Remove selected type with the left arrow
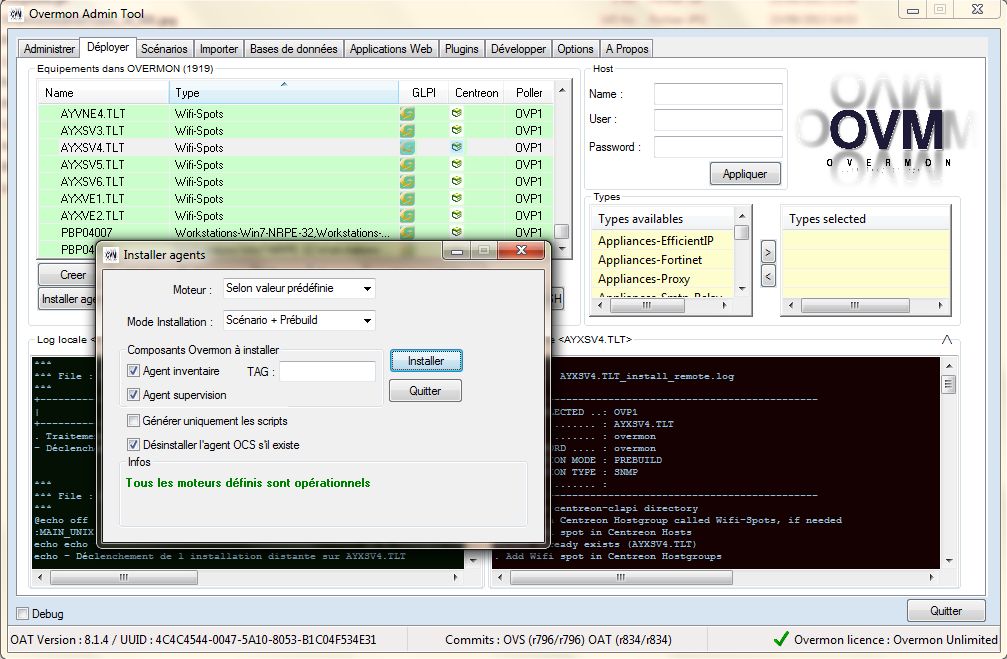The width and height of the screenshot is (1007, 659). coord(768,277)
